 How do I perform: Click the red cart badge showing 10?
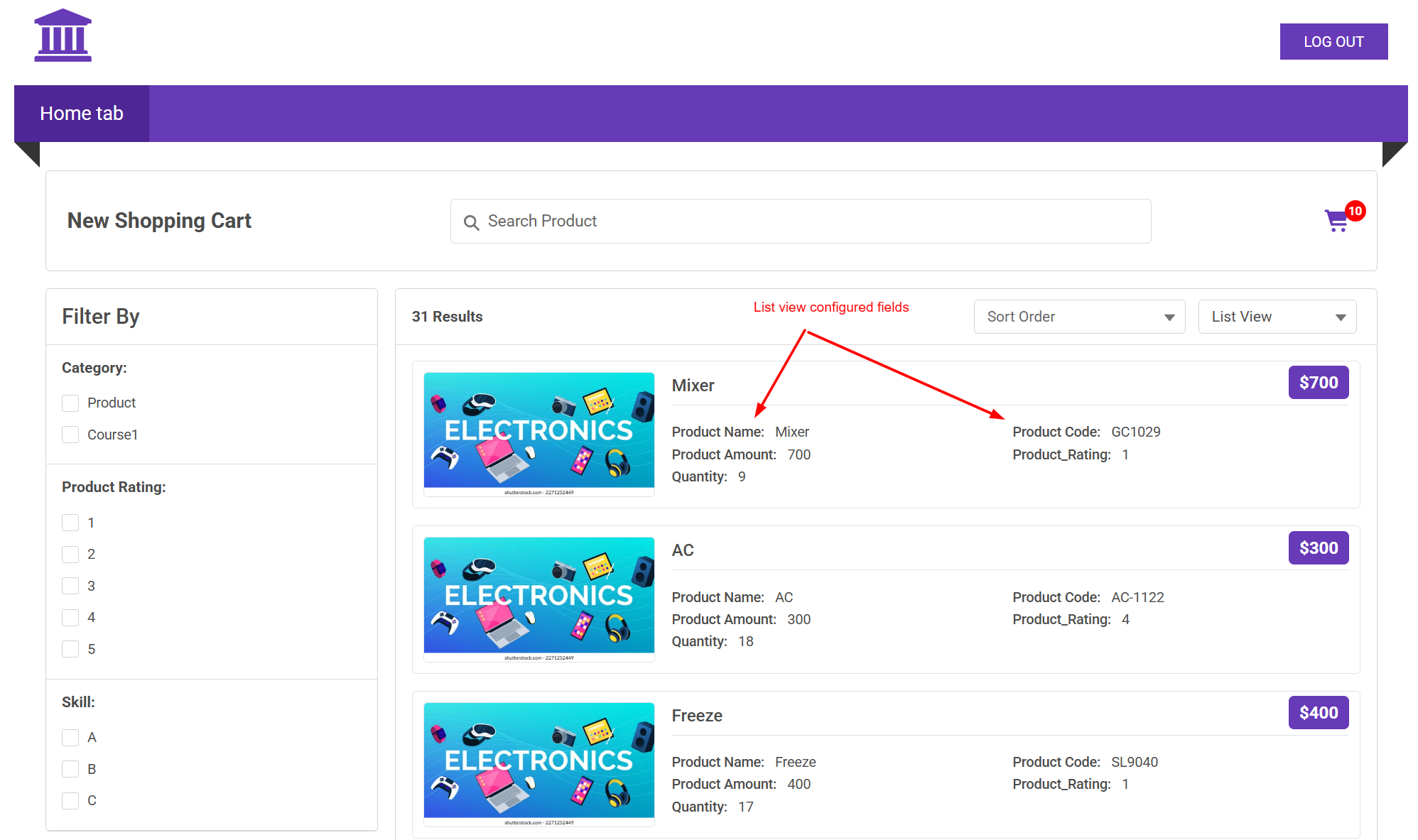click(x=1355, y=211)
